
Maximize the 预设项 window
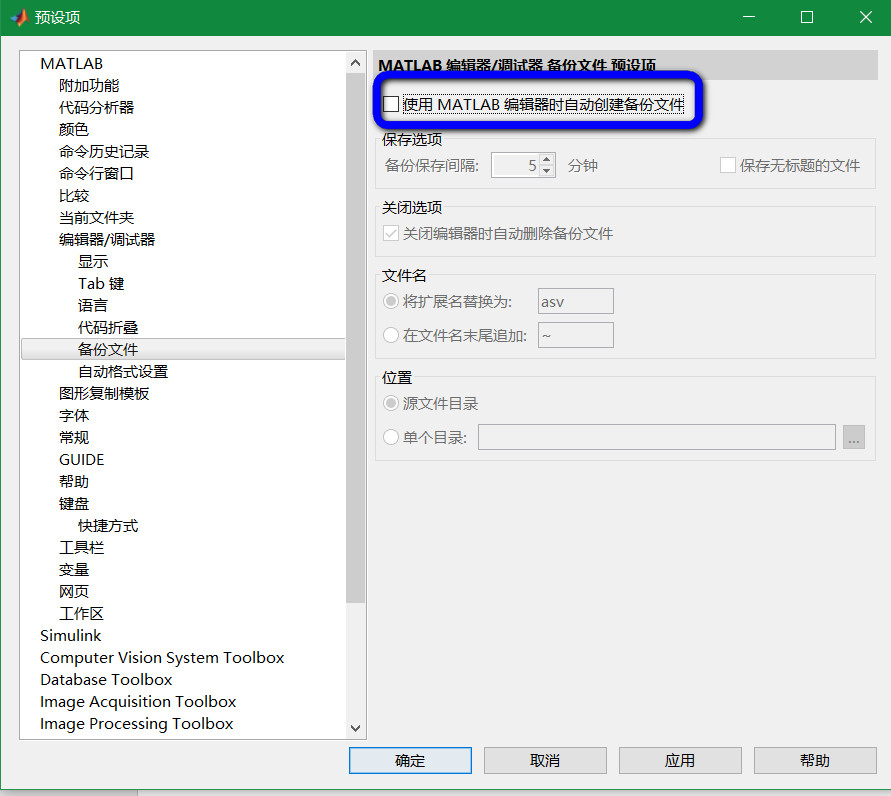[x=807, y=17]
